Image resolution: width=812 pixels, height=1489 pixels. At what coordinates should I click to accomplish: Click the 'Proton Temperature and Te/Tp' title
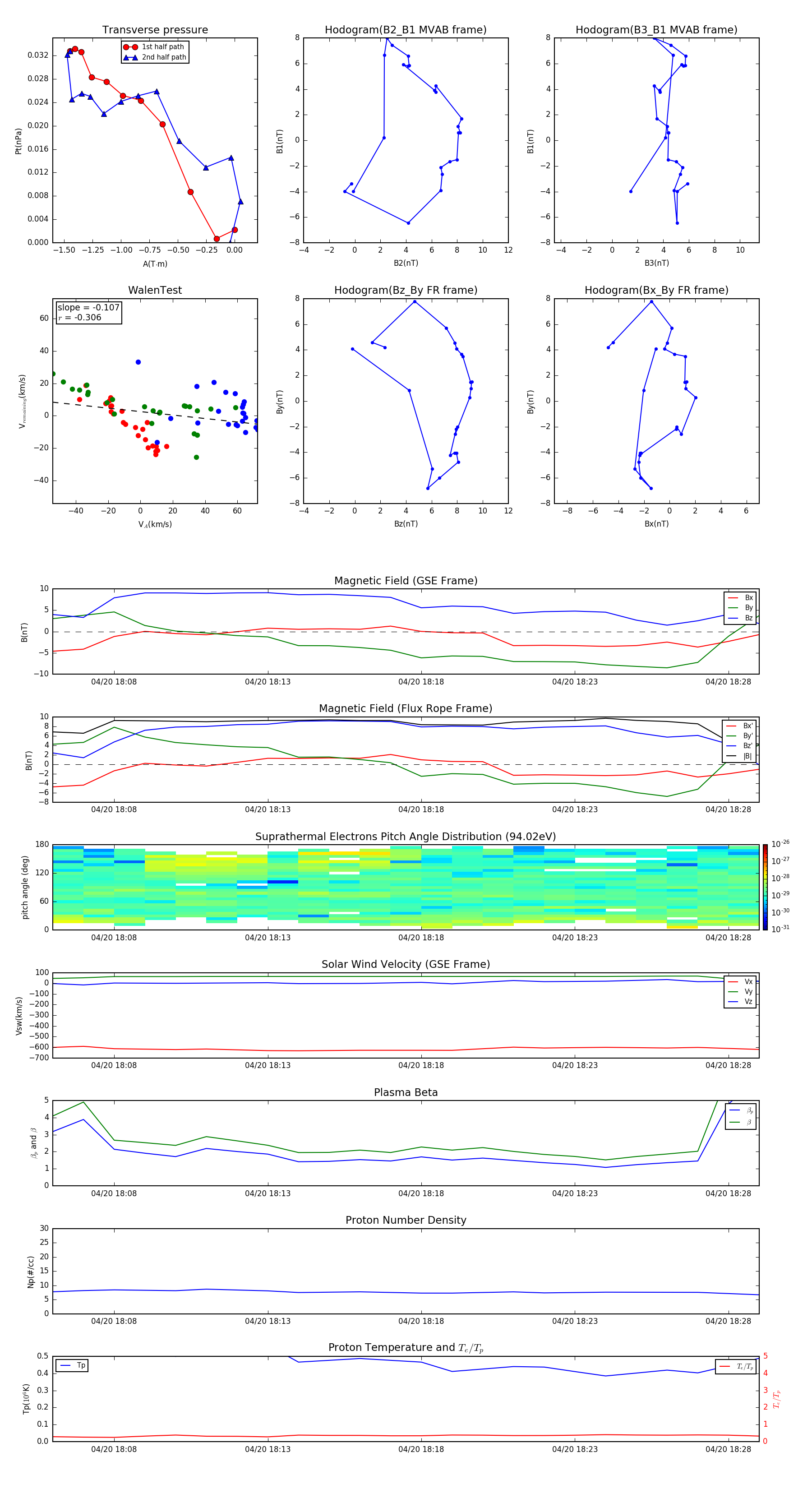[x=406, y=1348]
